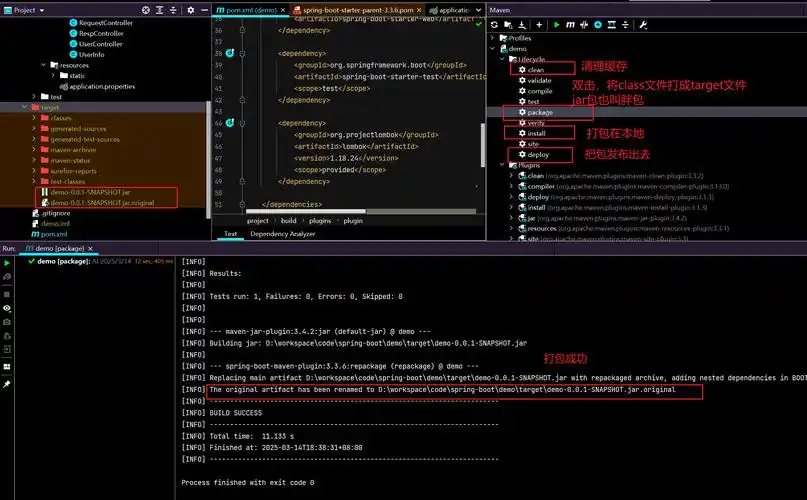This screenshot has width=807, height=500.
Task: Click 'project' breadcrumb in editor
Action: (x=257, y=220)
